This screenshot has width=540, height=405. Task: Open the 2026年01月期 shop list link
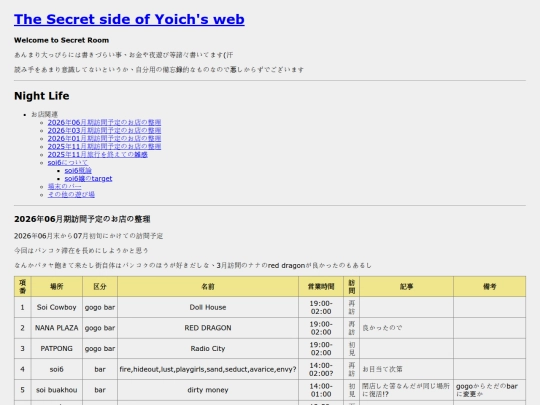(104, 138)
